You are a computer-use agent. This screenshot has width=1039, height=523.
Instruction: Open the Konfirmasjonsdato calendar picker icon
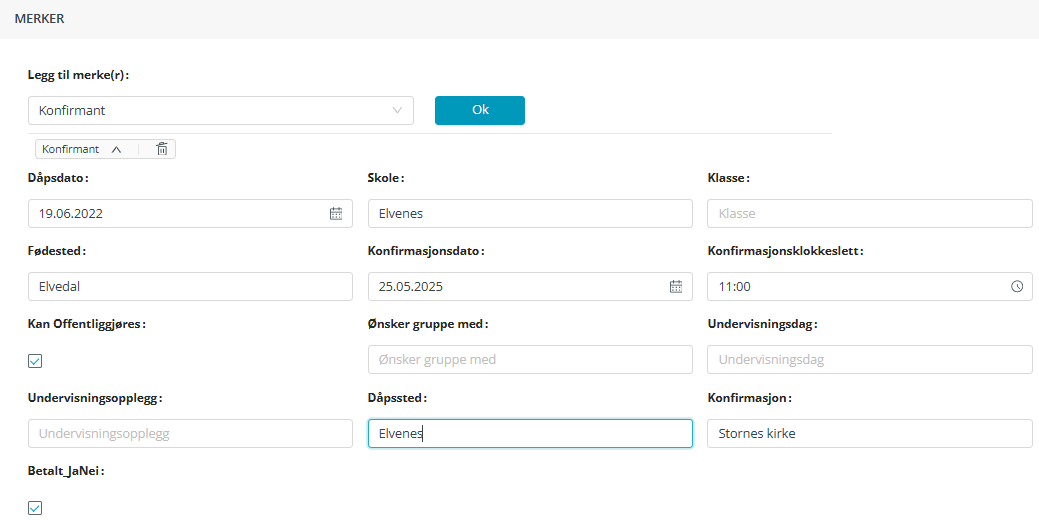click(x=676, y=286)
